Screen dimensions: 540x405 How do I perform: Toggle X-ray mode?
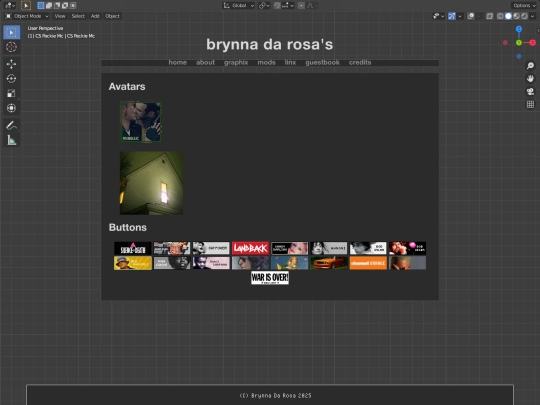pos(489,16)
